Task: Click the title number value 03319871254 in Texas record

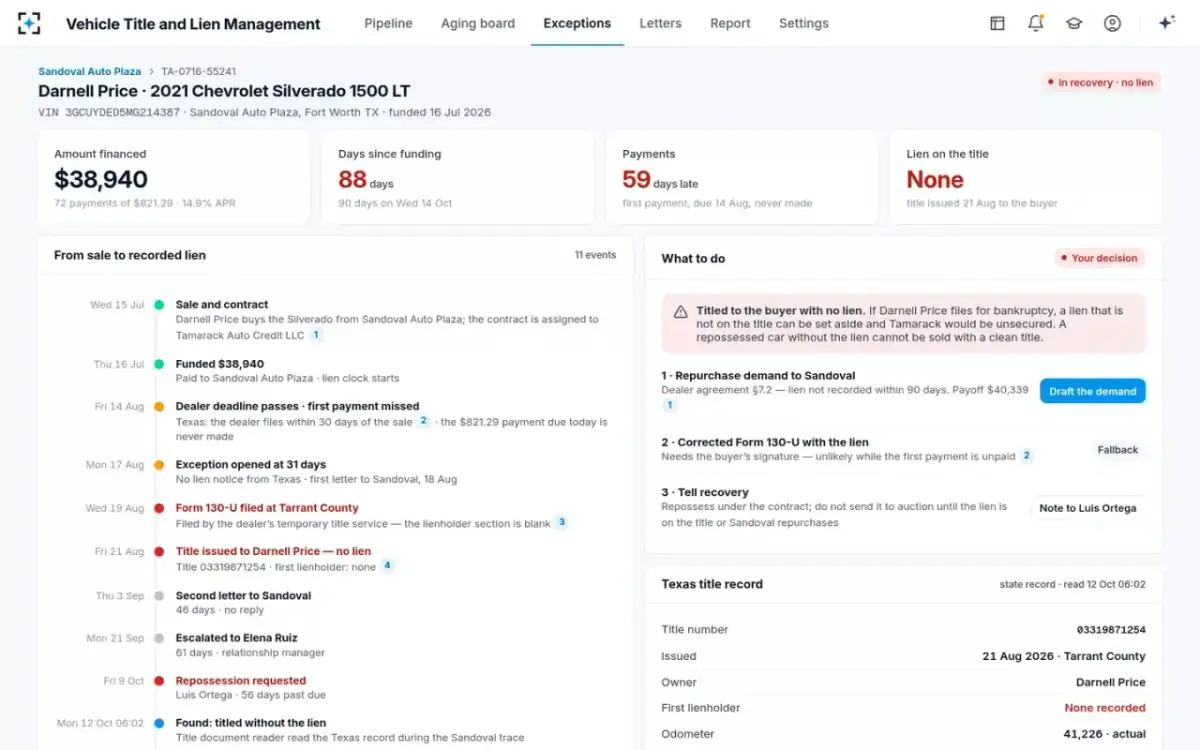Action: 1111,630
